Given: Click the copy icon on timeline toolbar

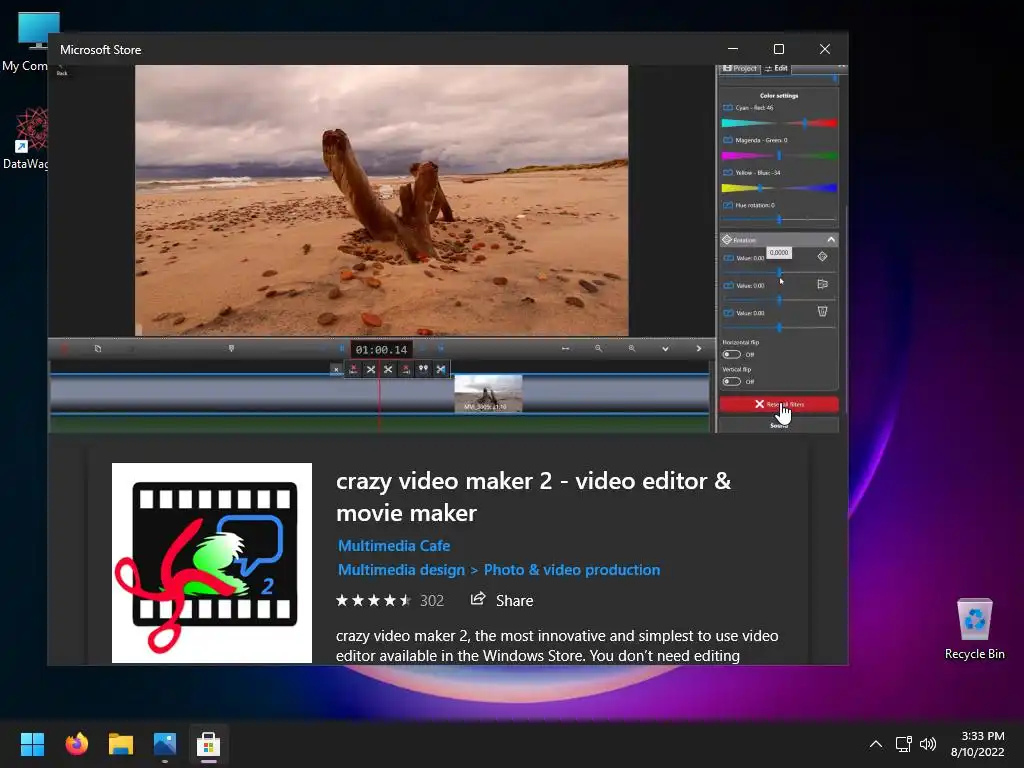Looking at the screenshot, I should [98, 349].
